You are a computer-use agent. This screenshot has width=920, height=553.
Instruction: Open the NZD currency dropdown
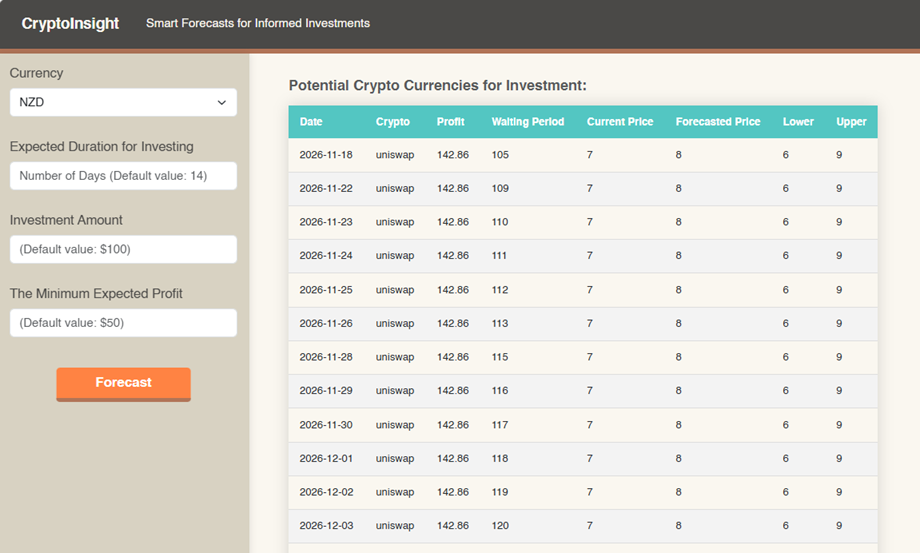click(x=123, y=102)
